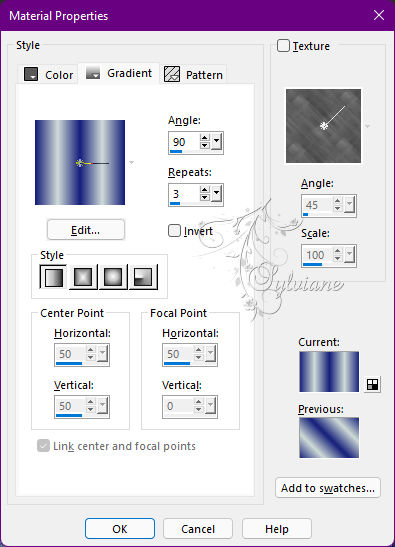The height and width of the screenshot is (547, 395).
Task: Click the Add to swatches... button
Action: [328, 488]
